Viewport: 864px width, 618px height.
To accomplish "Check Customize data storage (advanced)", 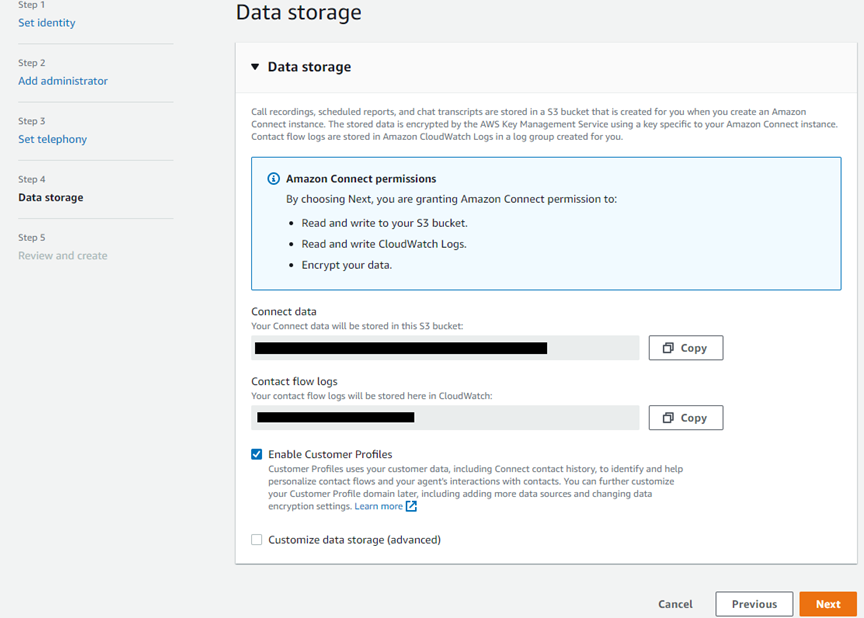I will (256, 540).
